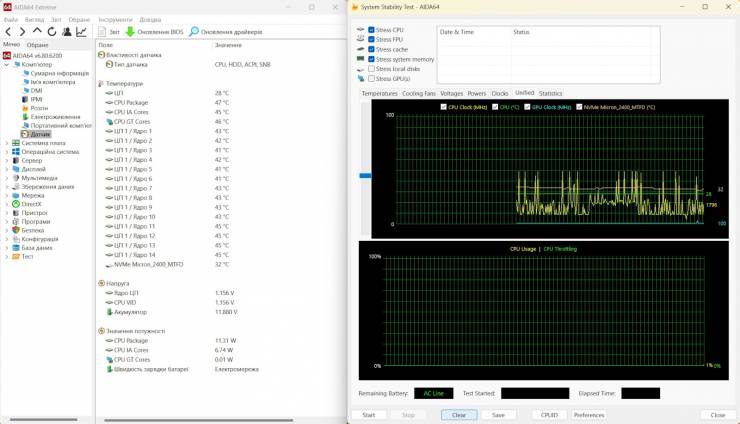Click the vertical graph scale slider handle
Image resolution: width=740 pixels, height=424 pixels.
point(365,176)
